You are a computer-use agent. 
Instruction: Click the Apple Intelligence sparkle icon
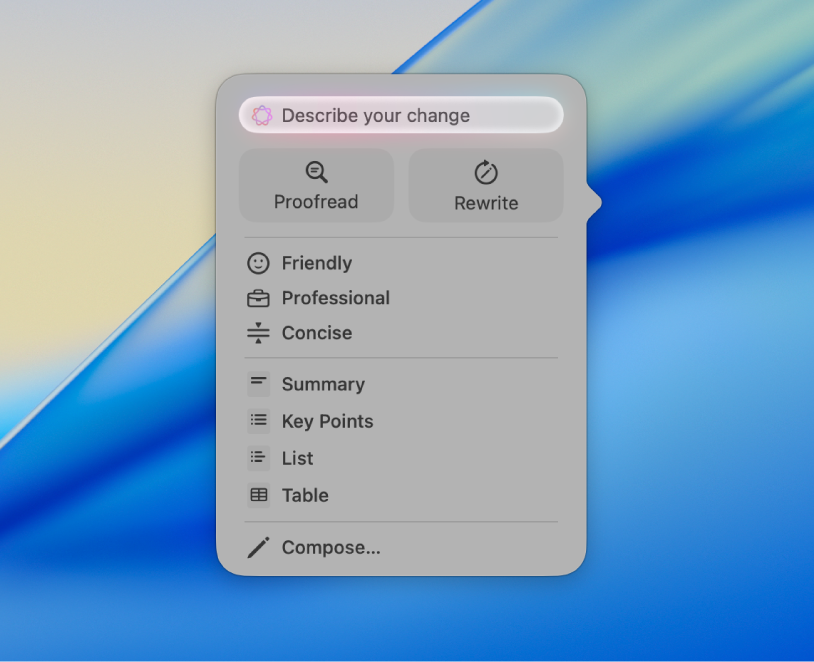[263, 115]
